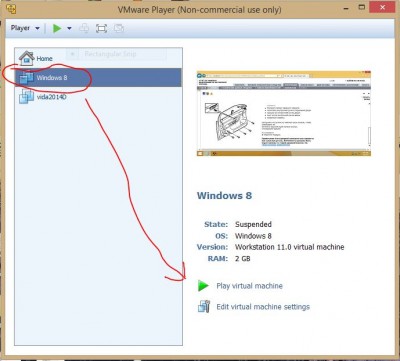The height and width of the screenshot is (361, 400).
Task: Click the Suspended state value
Action: [x=253, y=224]
